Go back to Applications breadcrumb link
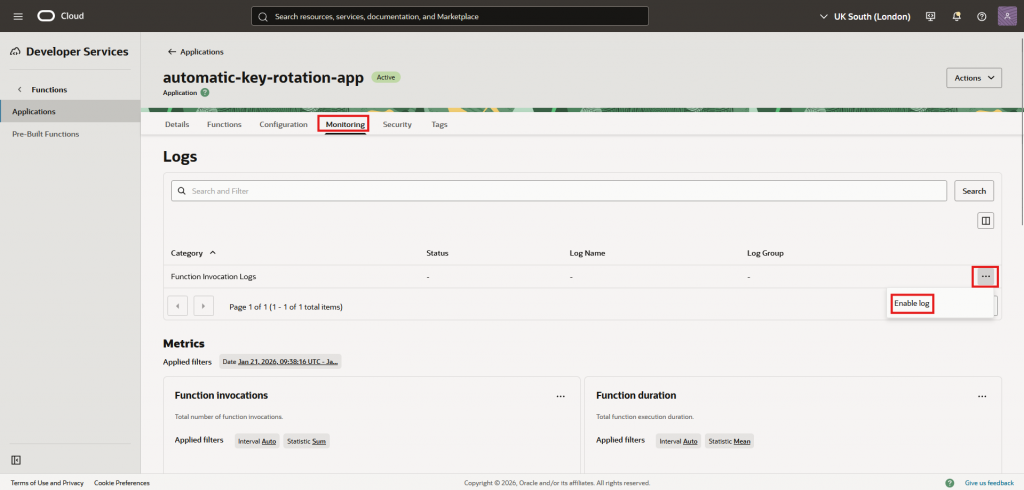 (x=196, y=51)
